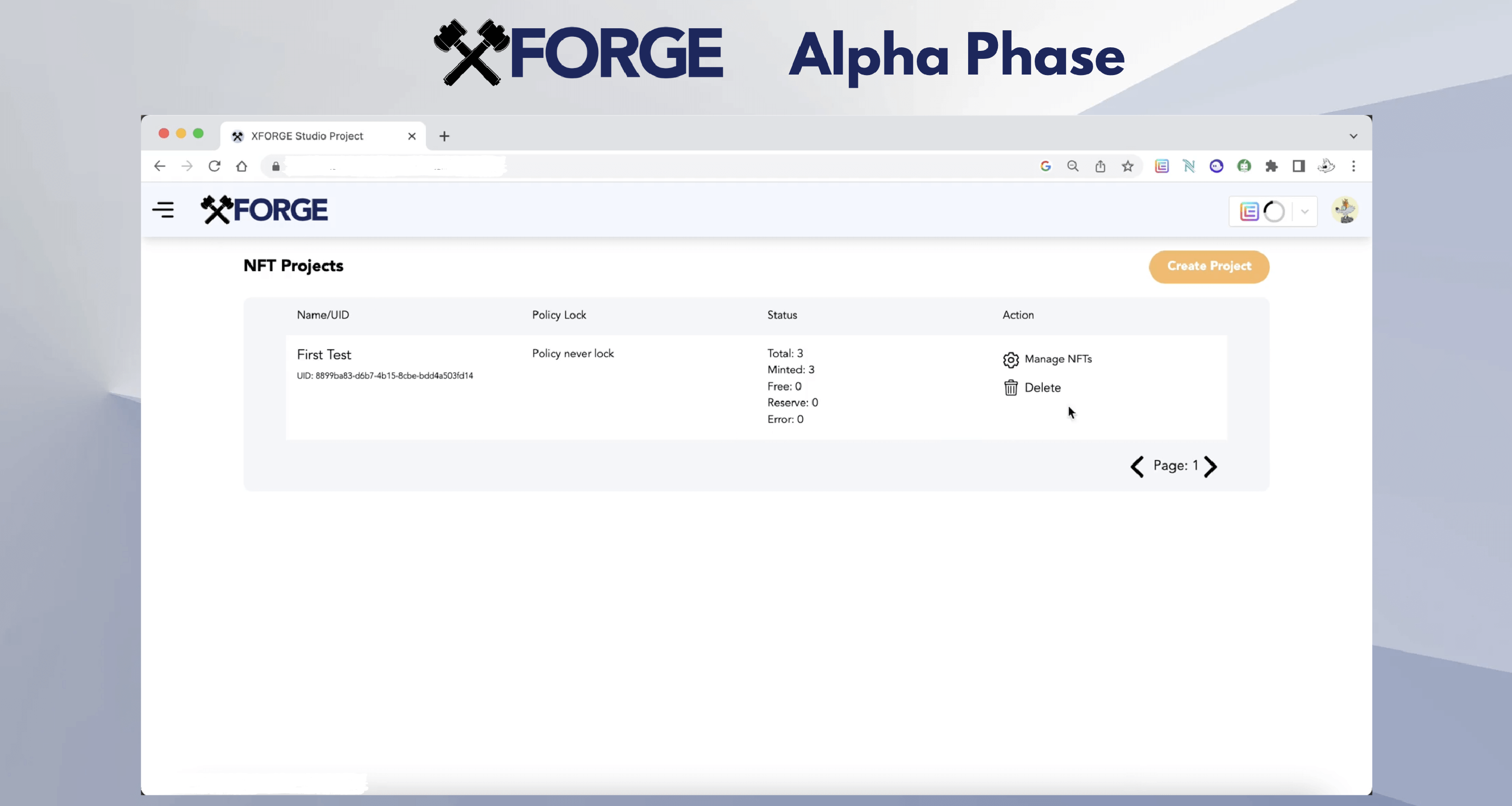Screen dimensions: 1512x806
Task: Click the browser forward arrow
Action: coord(187,167)
